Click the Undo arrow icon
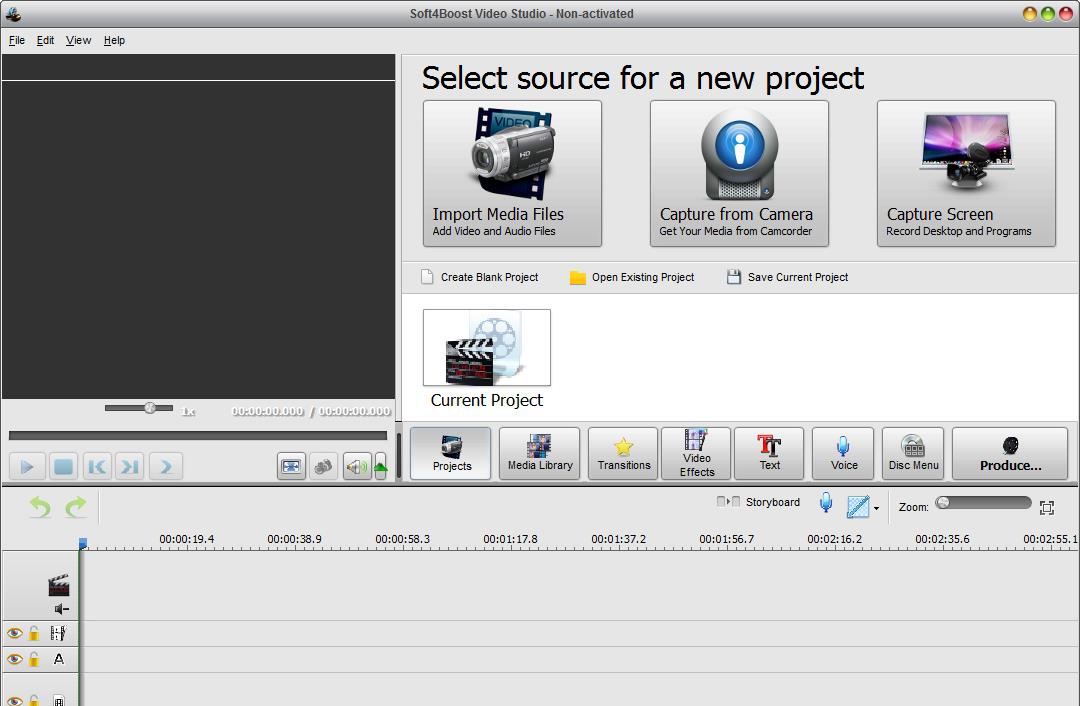 click(x=40, y=508)
